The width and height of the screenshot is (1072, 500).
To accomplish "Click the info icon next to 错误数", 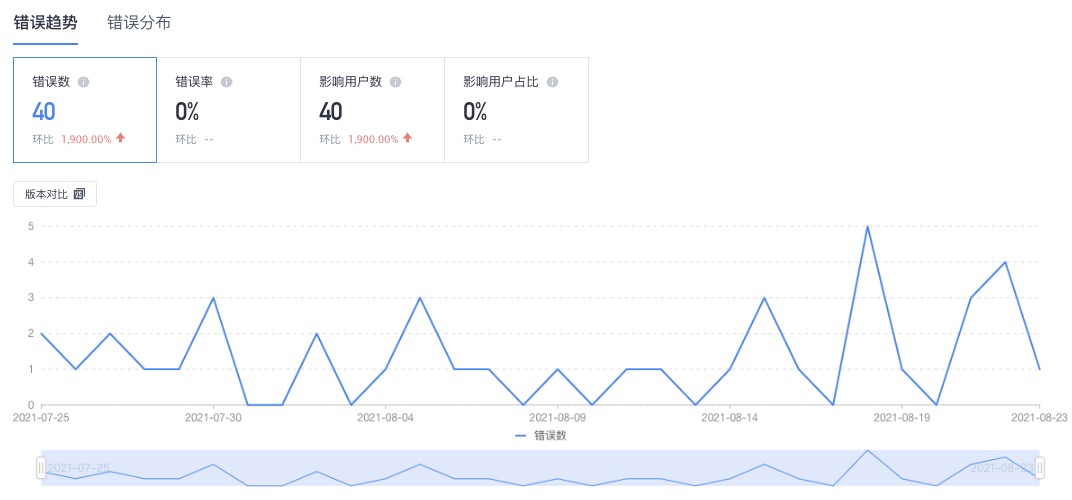I will [x=83, y=82].
